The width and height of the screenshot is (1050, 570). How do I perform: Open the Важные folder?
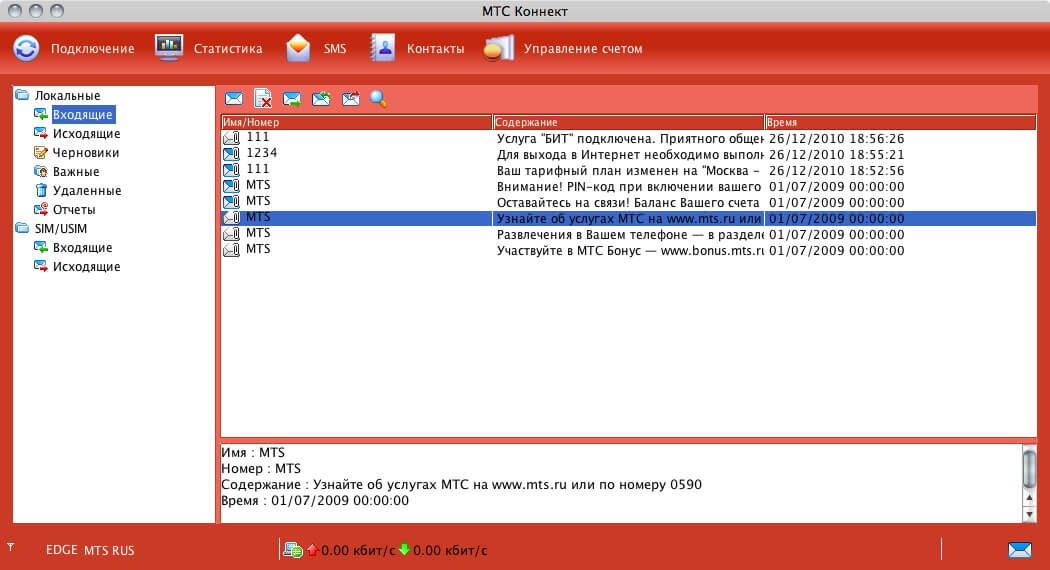[x=76, y=171]
